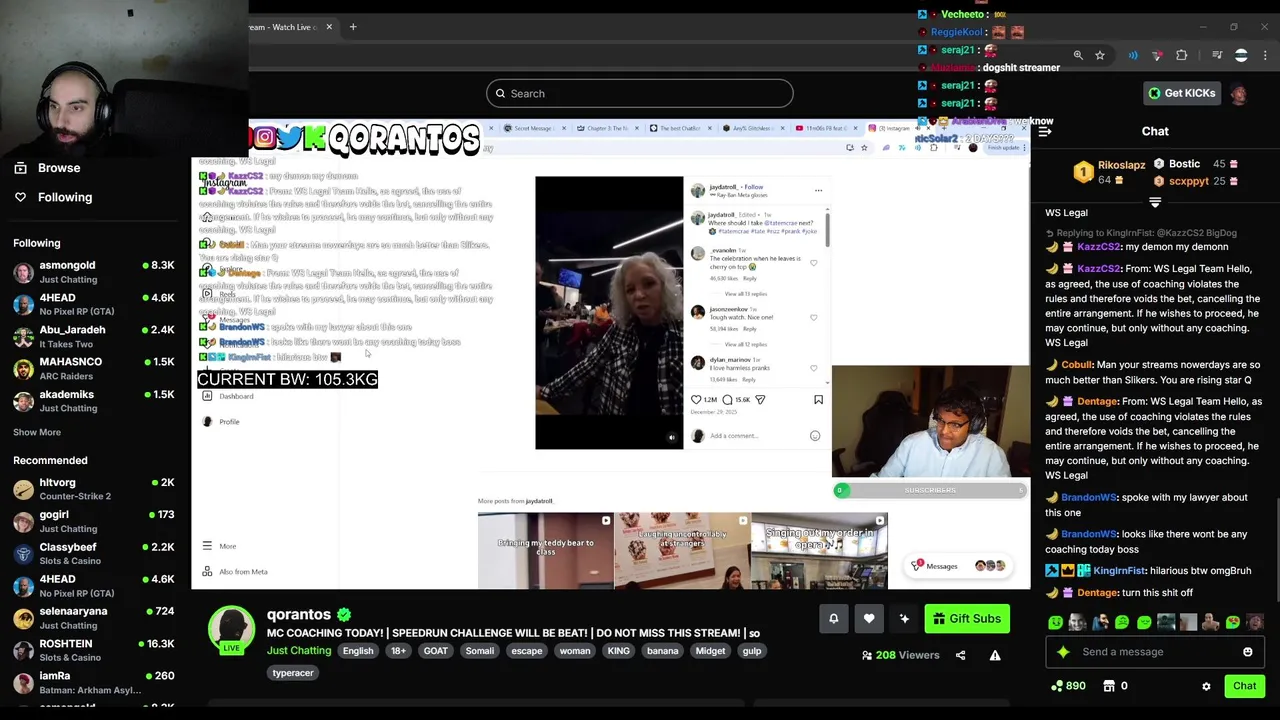Image resolution: width=1280 pixels, height=720 pixels.
Task: Select the GOAT tag
Action: point(436,651)
